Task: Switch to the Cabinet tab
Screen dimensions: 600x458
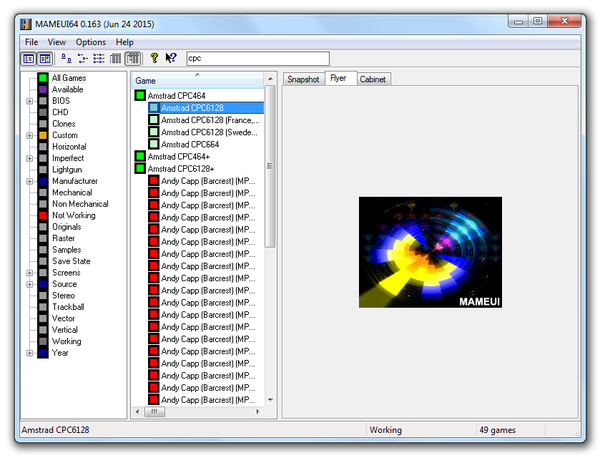Action: pos(373,79)
